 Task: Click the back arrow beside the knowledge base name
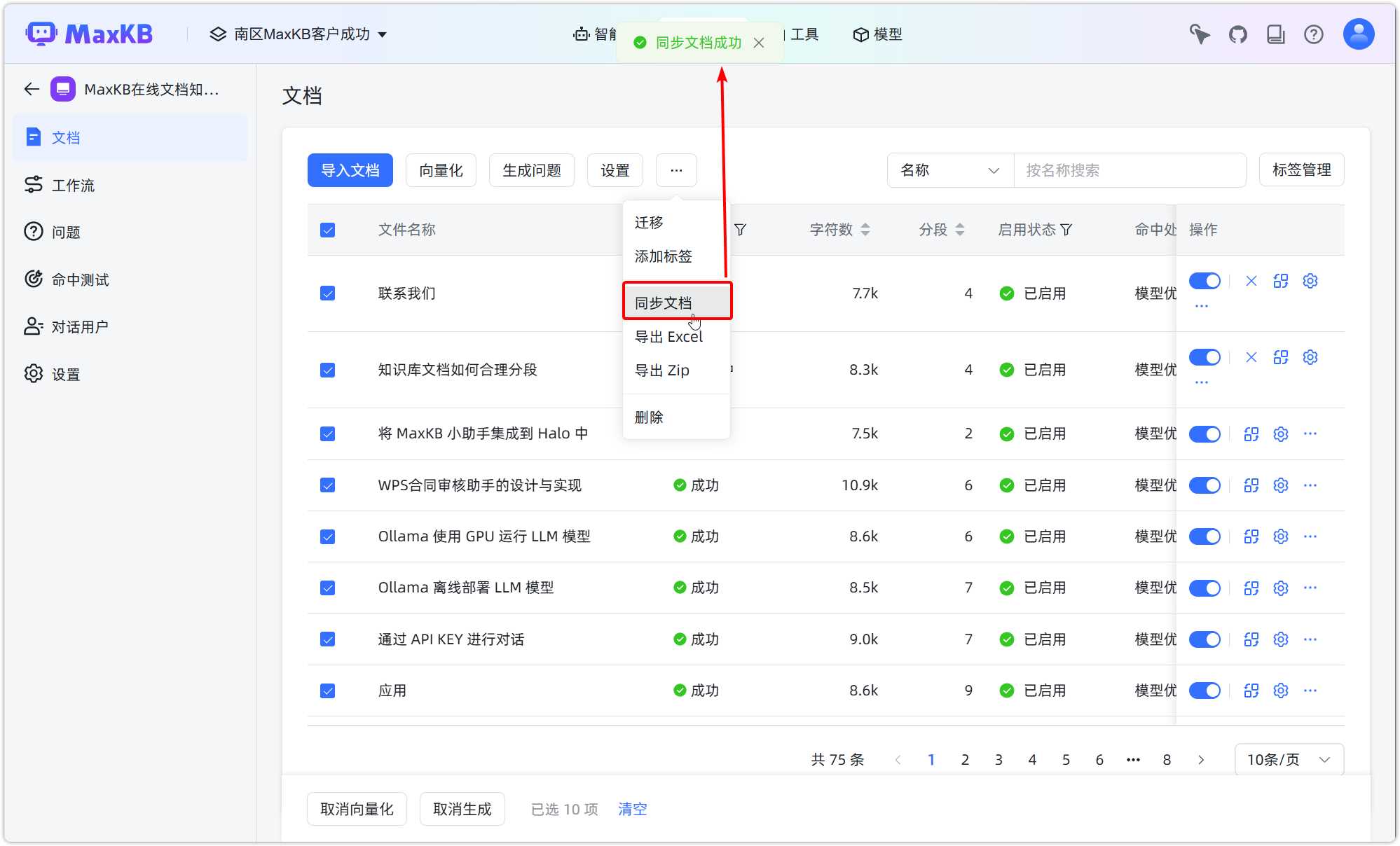click(x=31, y=89)
